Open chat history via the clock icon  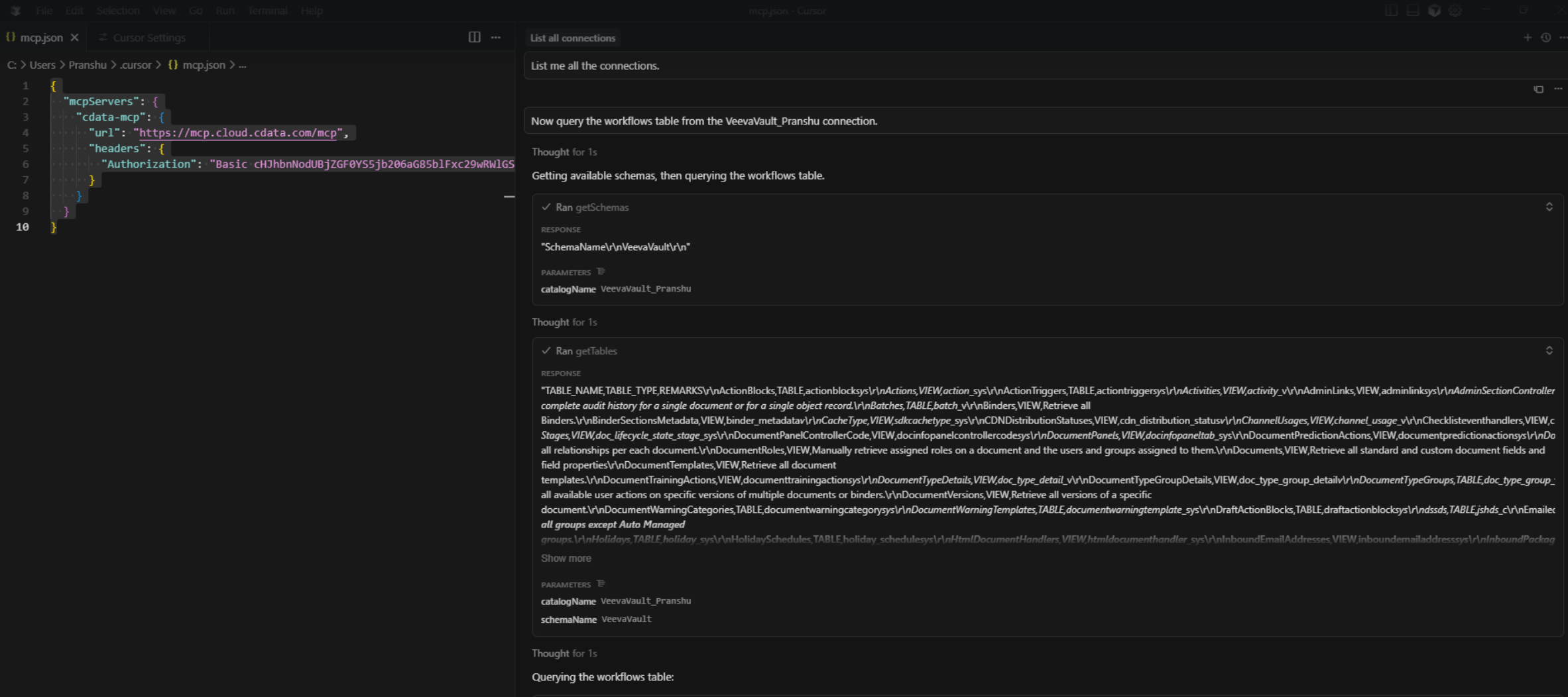click(x=1546, y=38)
